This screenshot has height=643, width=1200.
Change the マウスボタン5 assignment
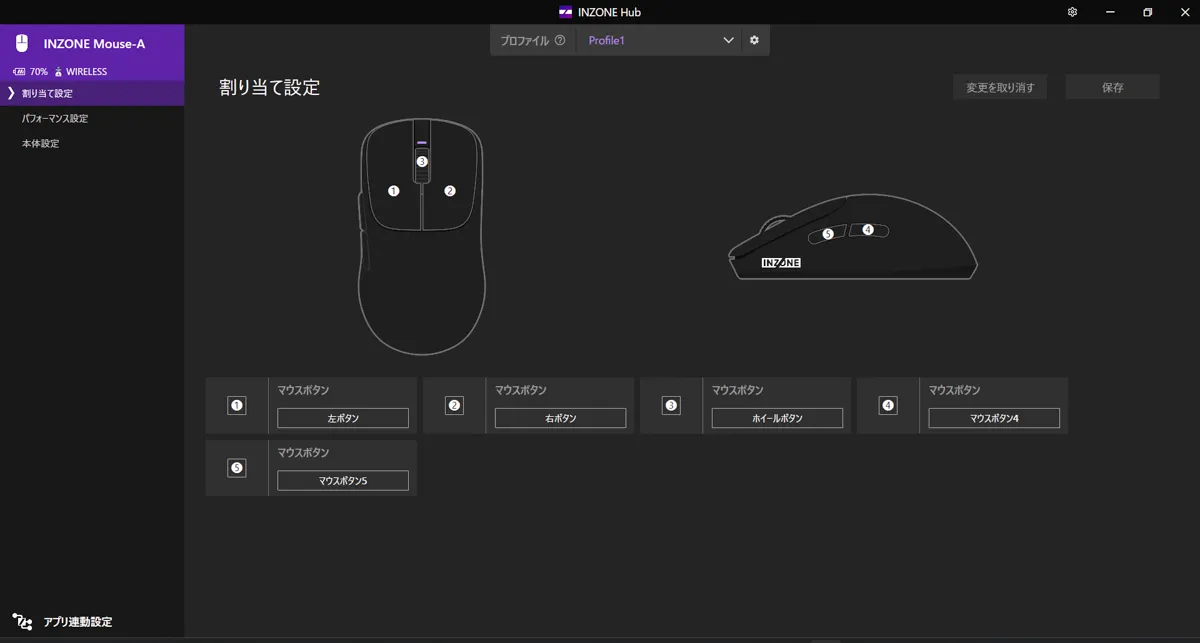(343, 480)
